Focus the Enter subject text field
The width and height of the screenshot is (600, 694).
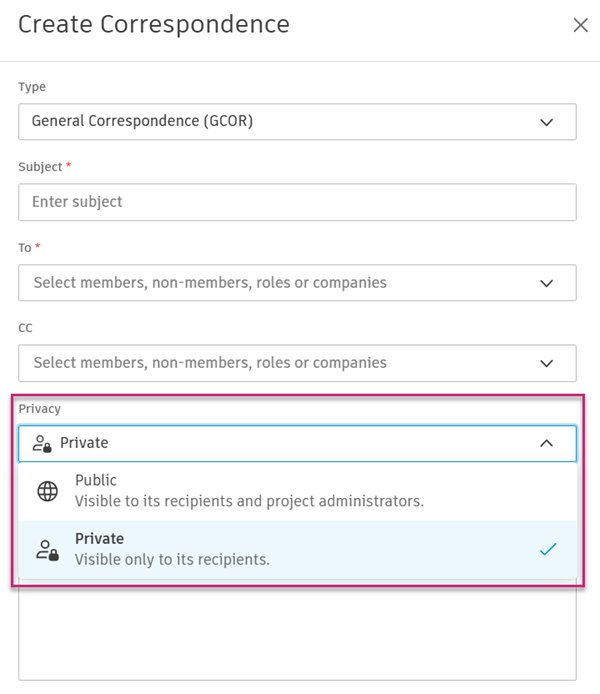click(x=297, y=202)
